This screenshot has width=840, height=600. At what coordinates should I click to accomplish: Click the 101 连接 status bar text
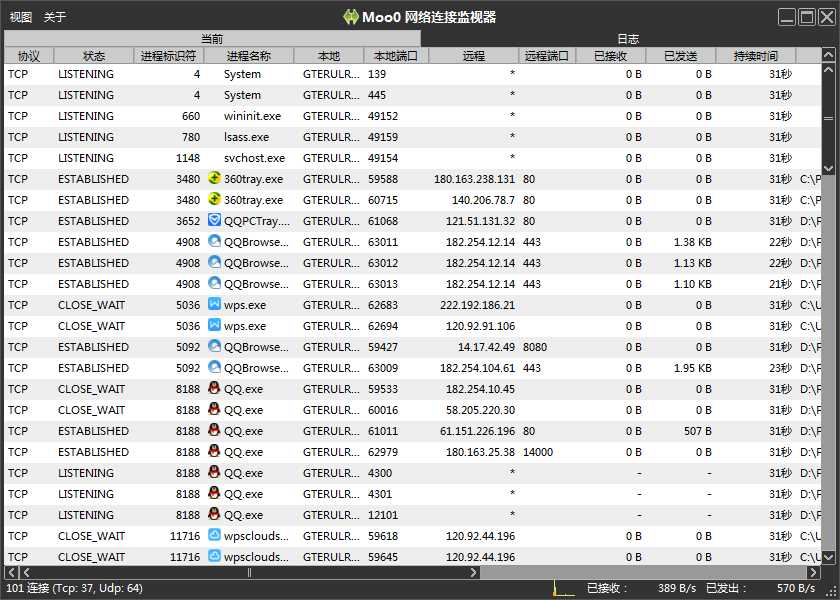click(74, 588)
